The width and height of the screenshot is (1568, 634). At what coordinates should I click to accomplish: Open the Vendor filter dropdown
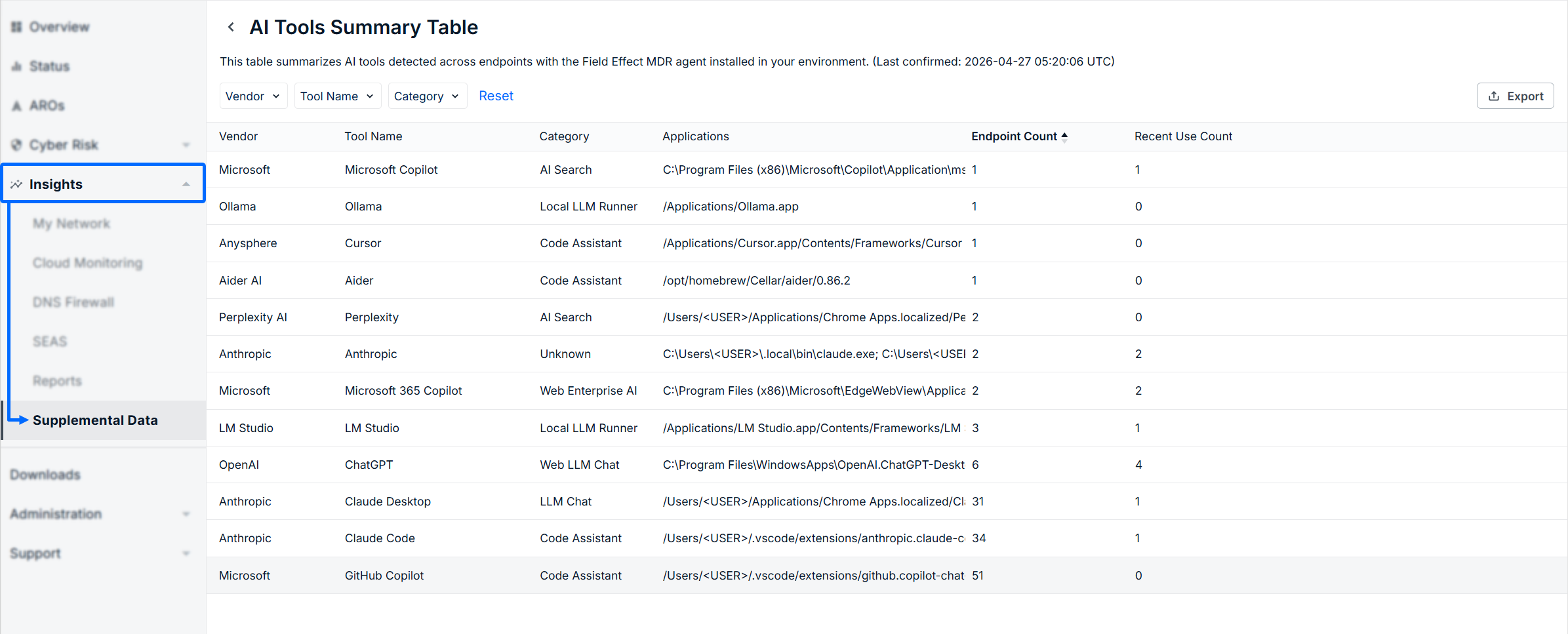point(253,96)
